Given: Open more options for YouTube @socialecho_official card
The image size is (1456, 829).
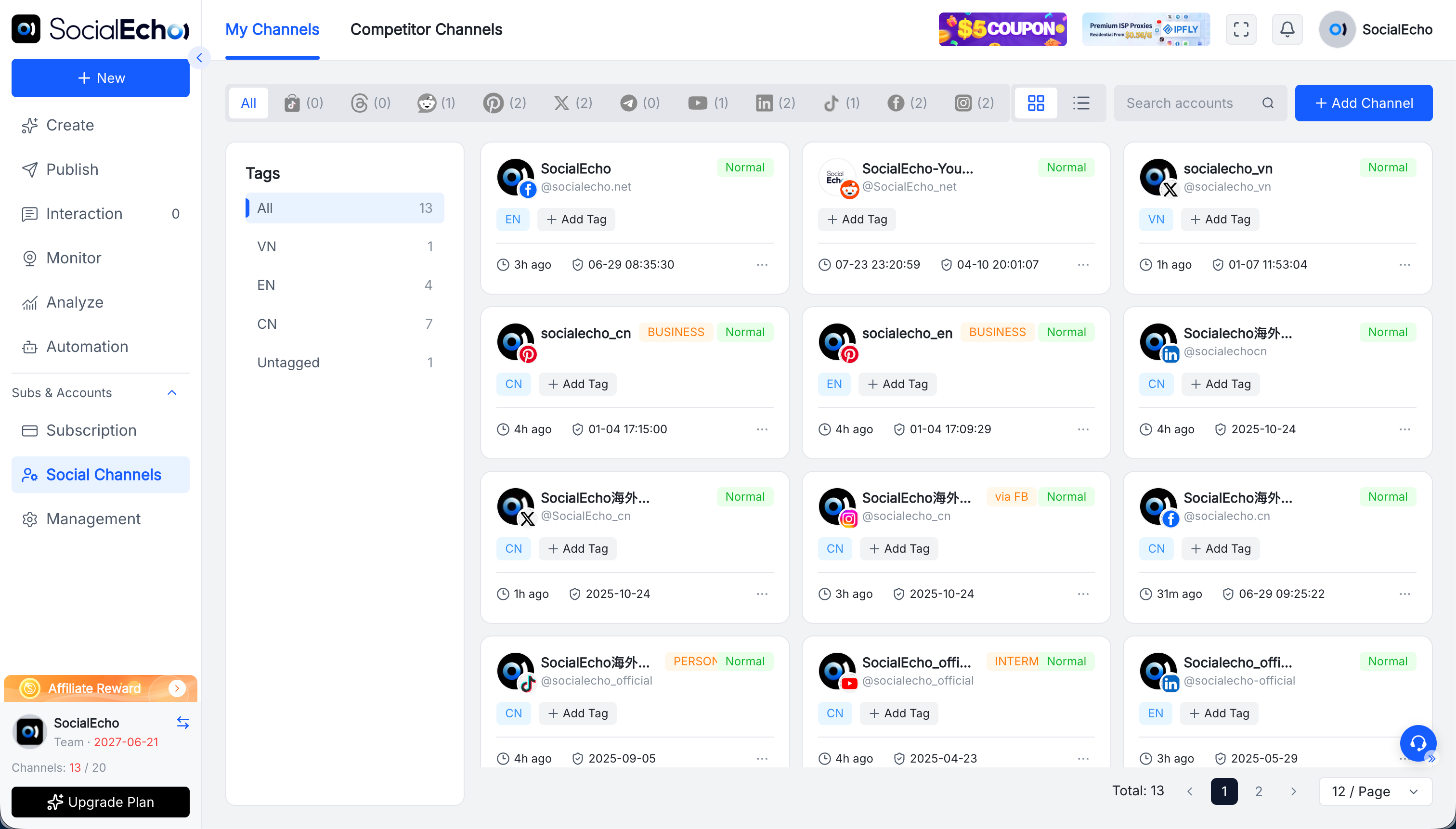Looking at the screenshot, I should pyautogui.click(x=1083, y=758).
